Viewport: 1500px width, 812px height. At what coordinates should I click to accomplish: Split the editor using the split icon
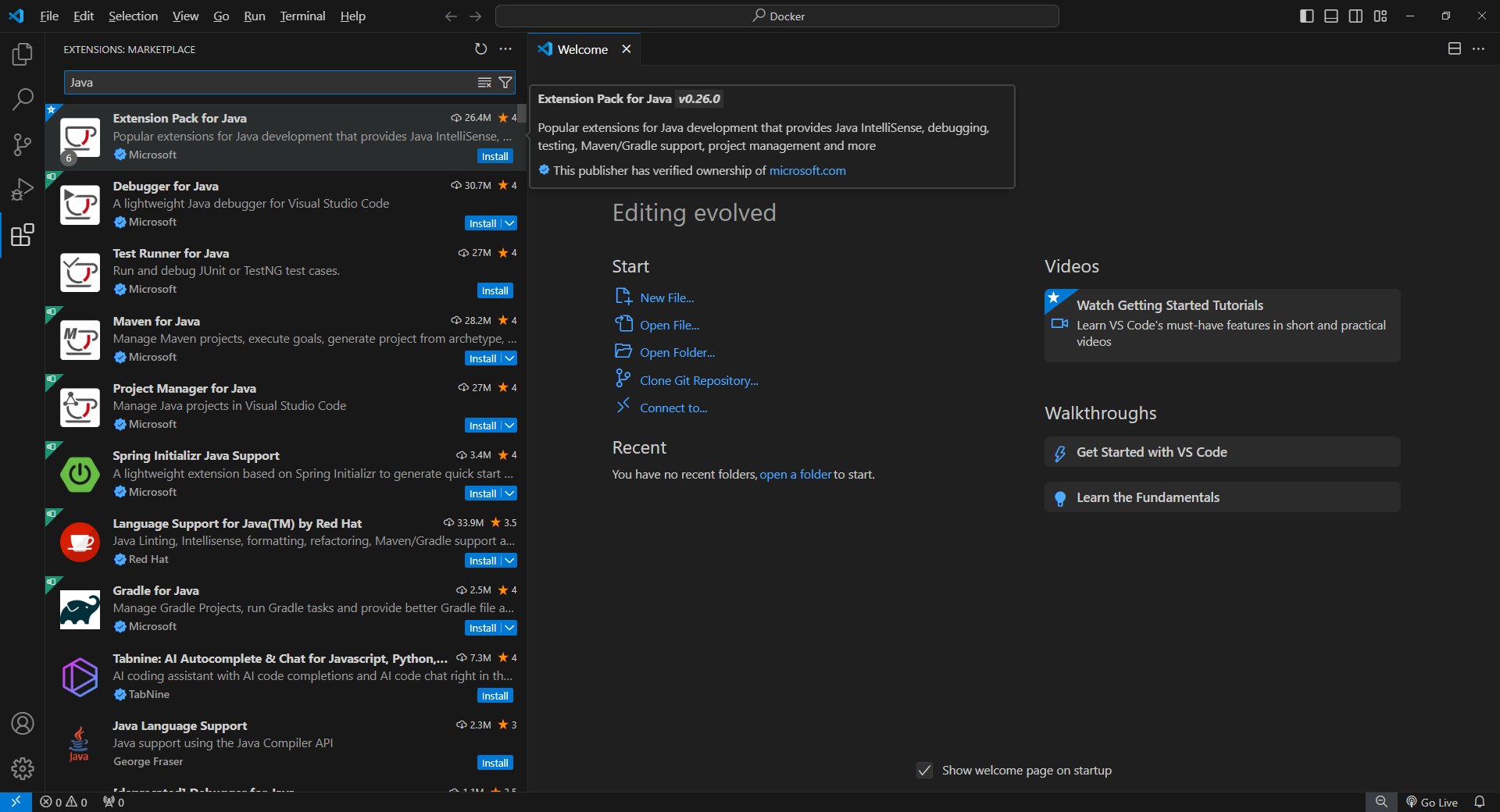click(x=1454, y=48)
